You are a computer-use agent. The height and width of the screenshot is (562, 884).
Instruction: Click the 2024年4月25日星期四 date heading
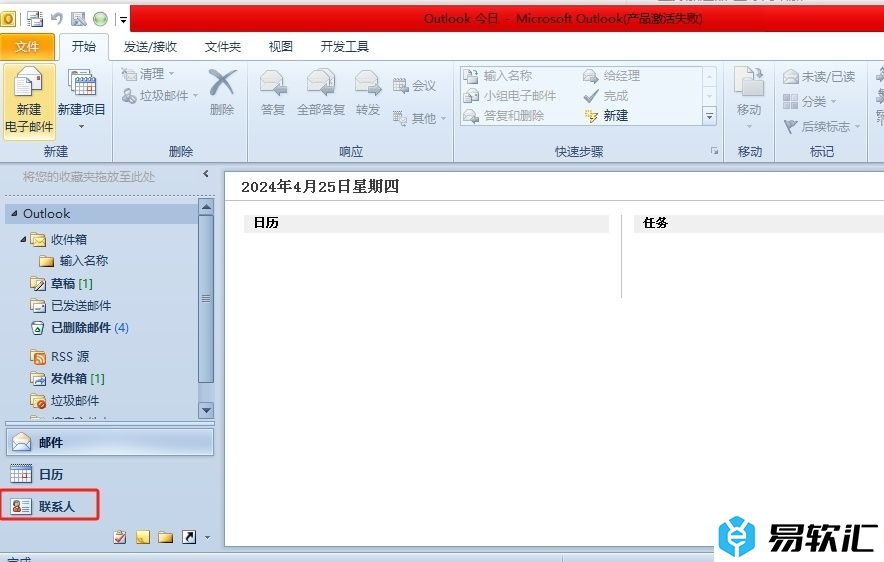click(x=320, y=187)
